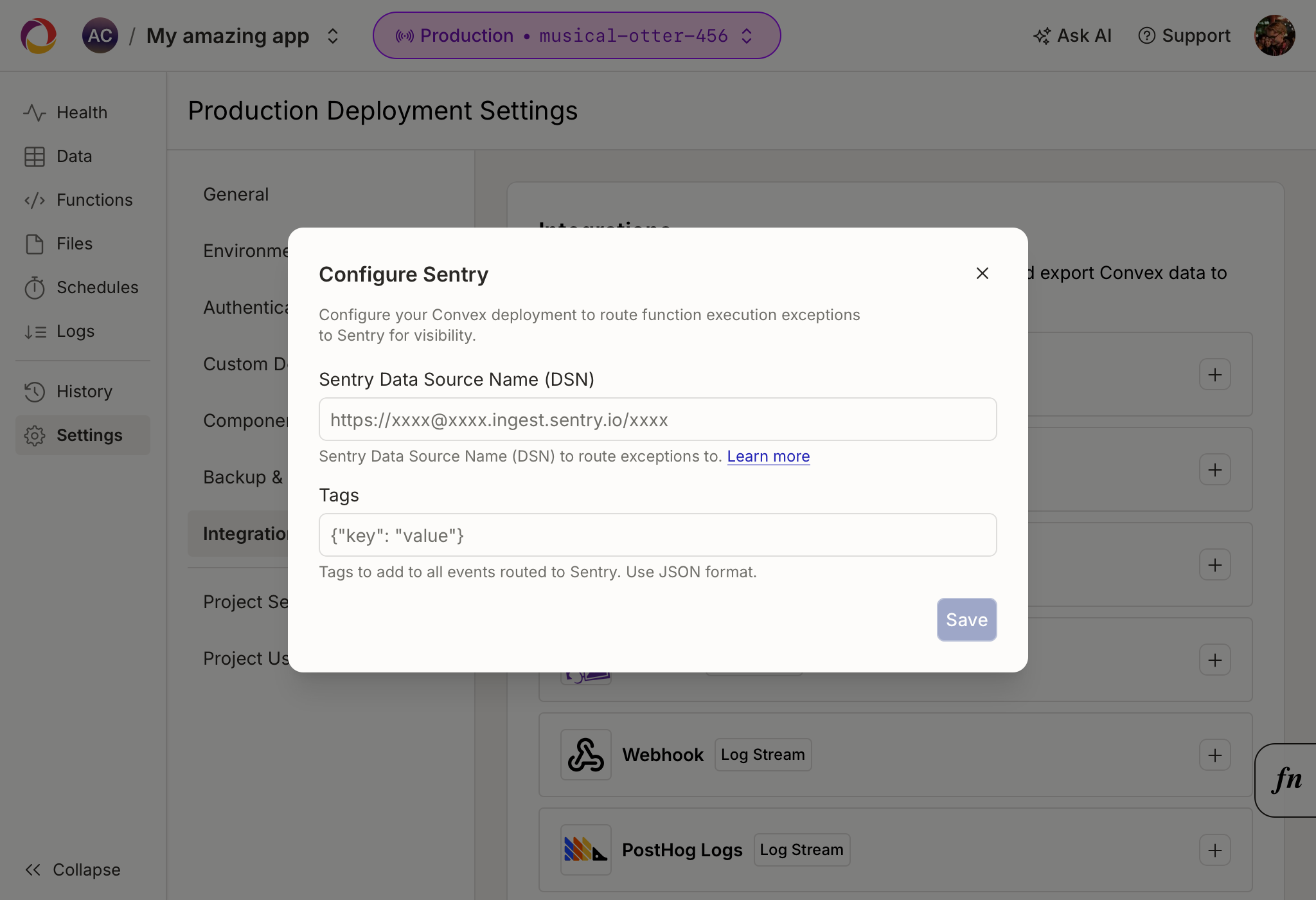Open the Production musical-otter-456 deployment selector
Image resolution: width=1316 pixels, height=900 pixels.
pos(576,35)
